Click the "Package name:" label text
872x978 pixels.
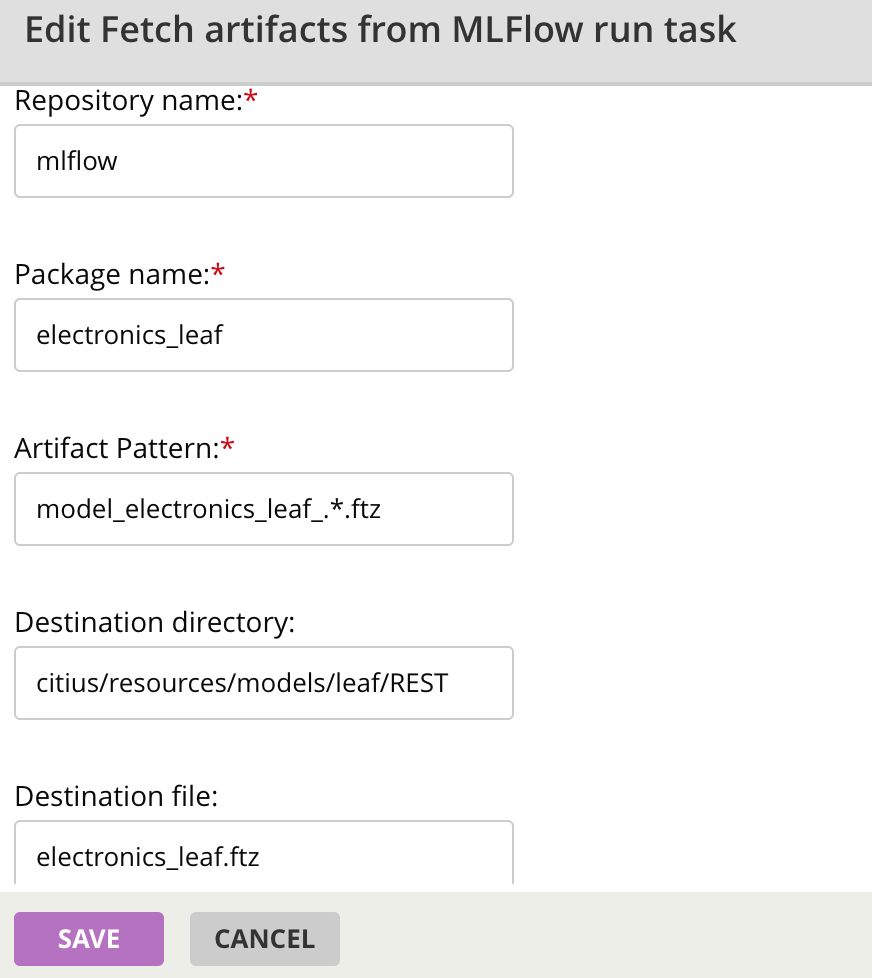click(x=112, y=275)
